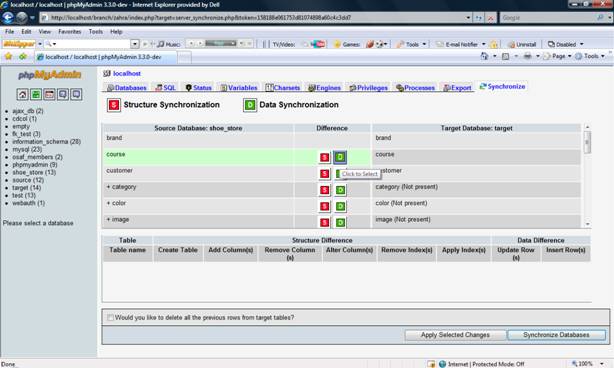Click the Apply Selected Changes button
Viewport: 614px width, 368px height.
tap(455, 335)
